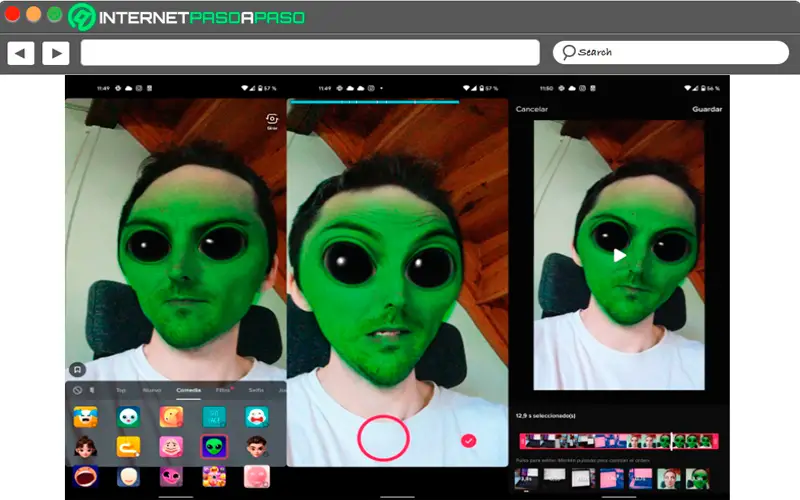Pick the white ghost face on green effect
Screen dimensions: 800x500
128,417
